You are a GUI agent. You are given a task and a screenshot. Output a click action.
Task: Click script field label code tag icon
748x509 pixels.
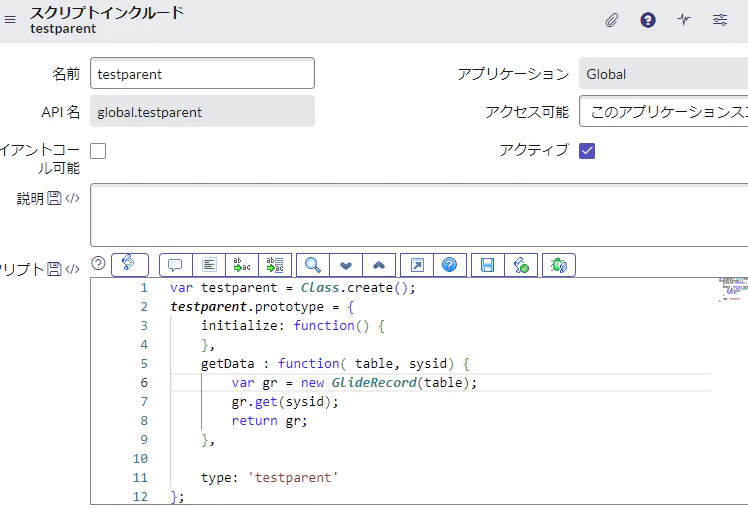coord(73,269)
